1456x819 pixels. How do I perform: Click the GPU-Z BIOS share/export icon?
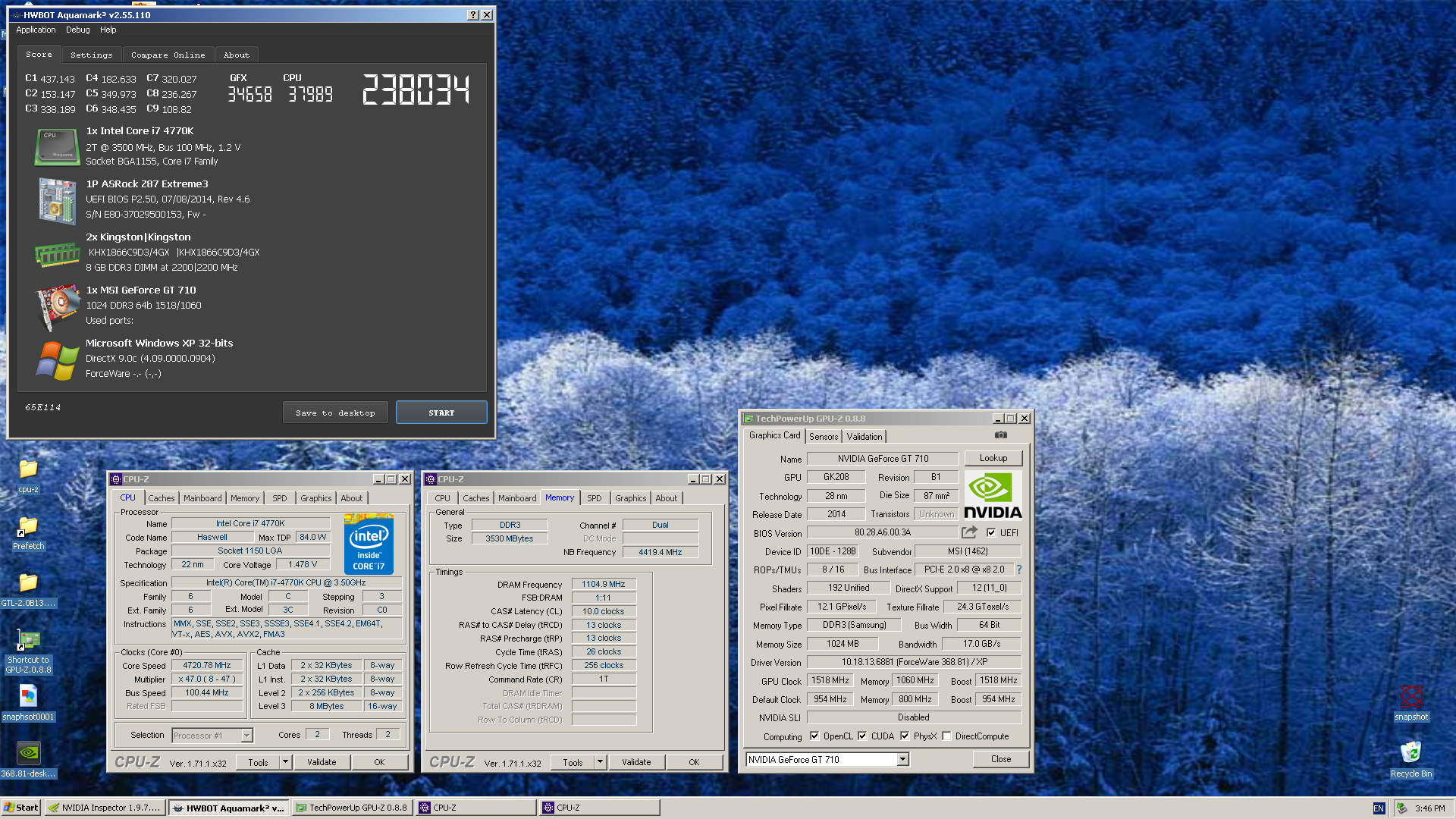(x=969, y=532)
